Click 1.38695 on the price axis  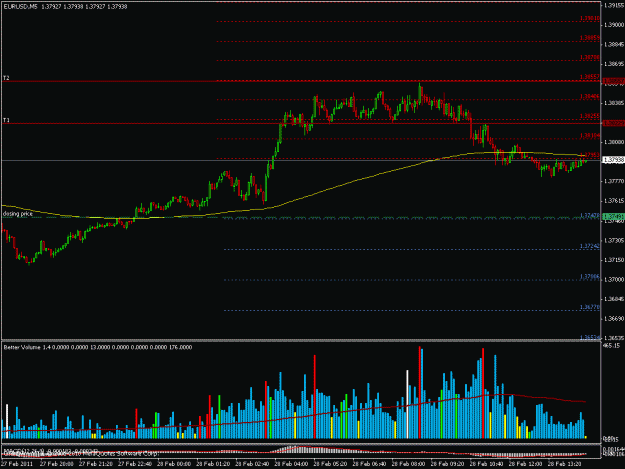614,64
